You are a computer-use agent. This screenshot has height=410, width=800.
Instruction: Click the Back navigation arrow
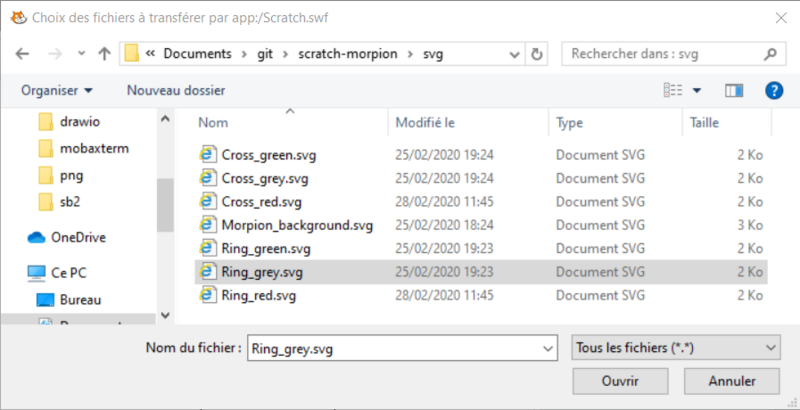pos(22,54)
